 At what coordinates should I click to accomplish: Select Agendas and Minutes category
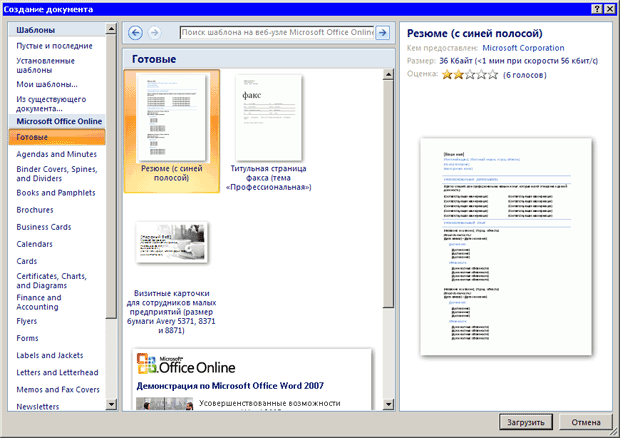pyautogui.click(x=57, y=154)
